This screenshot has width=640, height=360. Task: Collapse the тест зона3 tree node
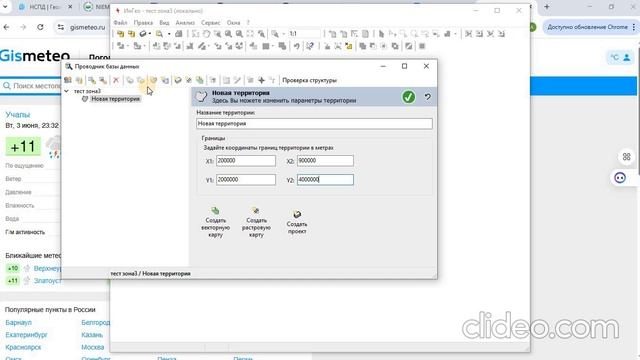click(x=67, y=91)
